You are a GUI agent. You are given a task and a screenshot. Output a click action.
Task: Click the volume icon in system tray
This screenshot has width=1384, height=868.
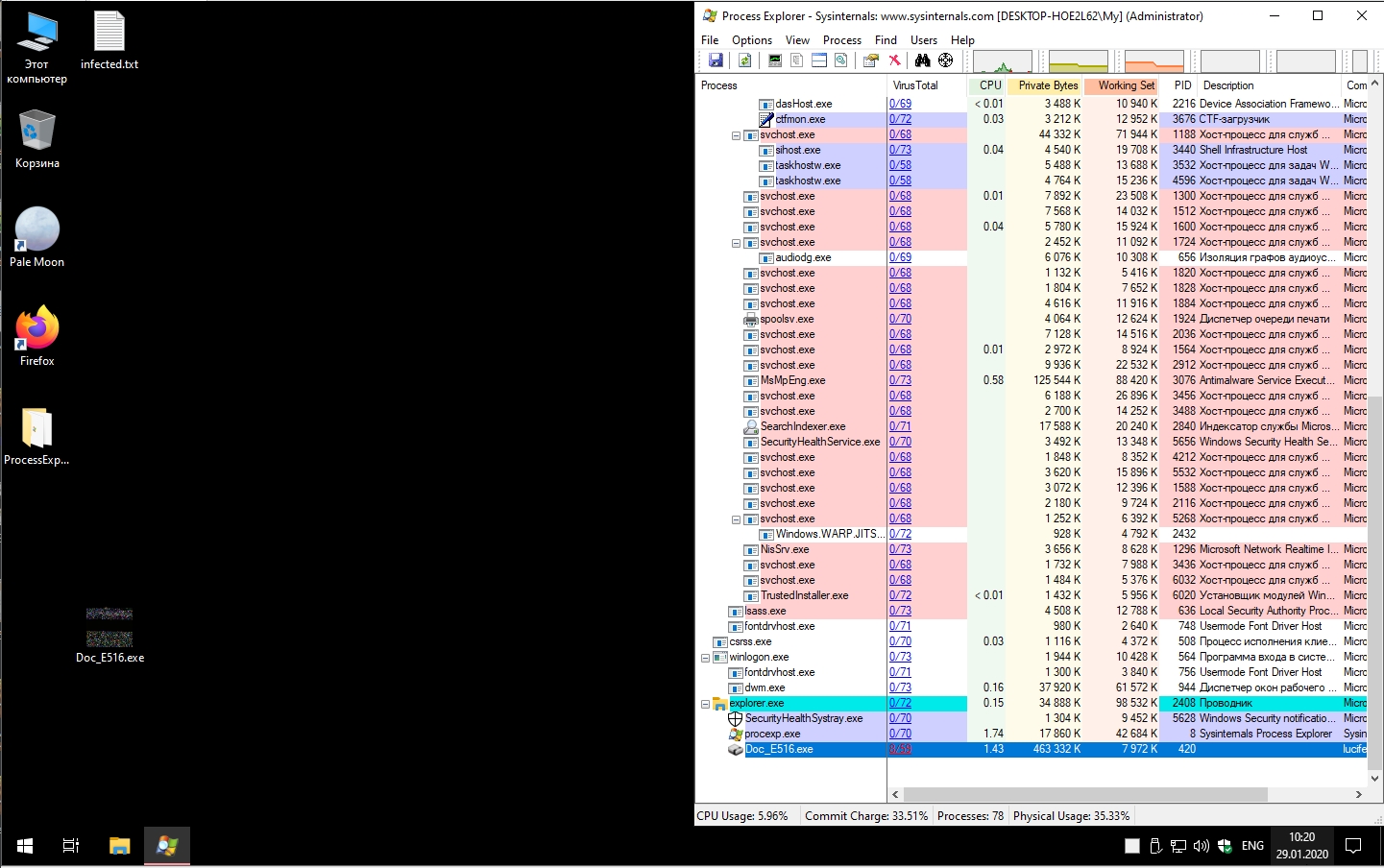[x=1202, y=846]
